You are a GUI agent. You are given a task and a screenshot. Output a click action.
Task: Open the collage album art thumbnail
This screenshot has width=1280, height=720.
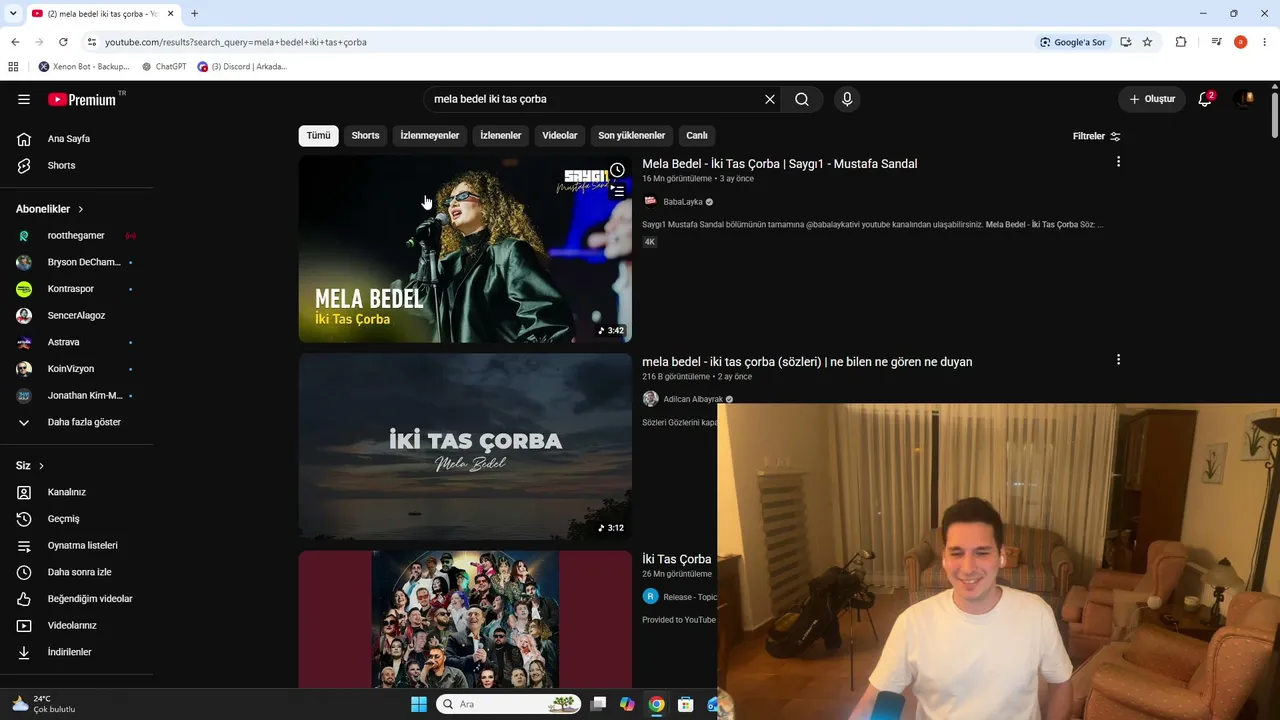point(465,619)
